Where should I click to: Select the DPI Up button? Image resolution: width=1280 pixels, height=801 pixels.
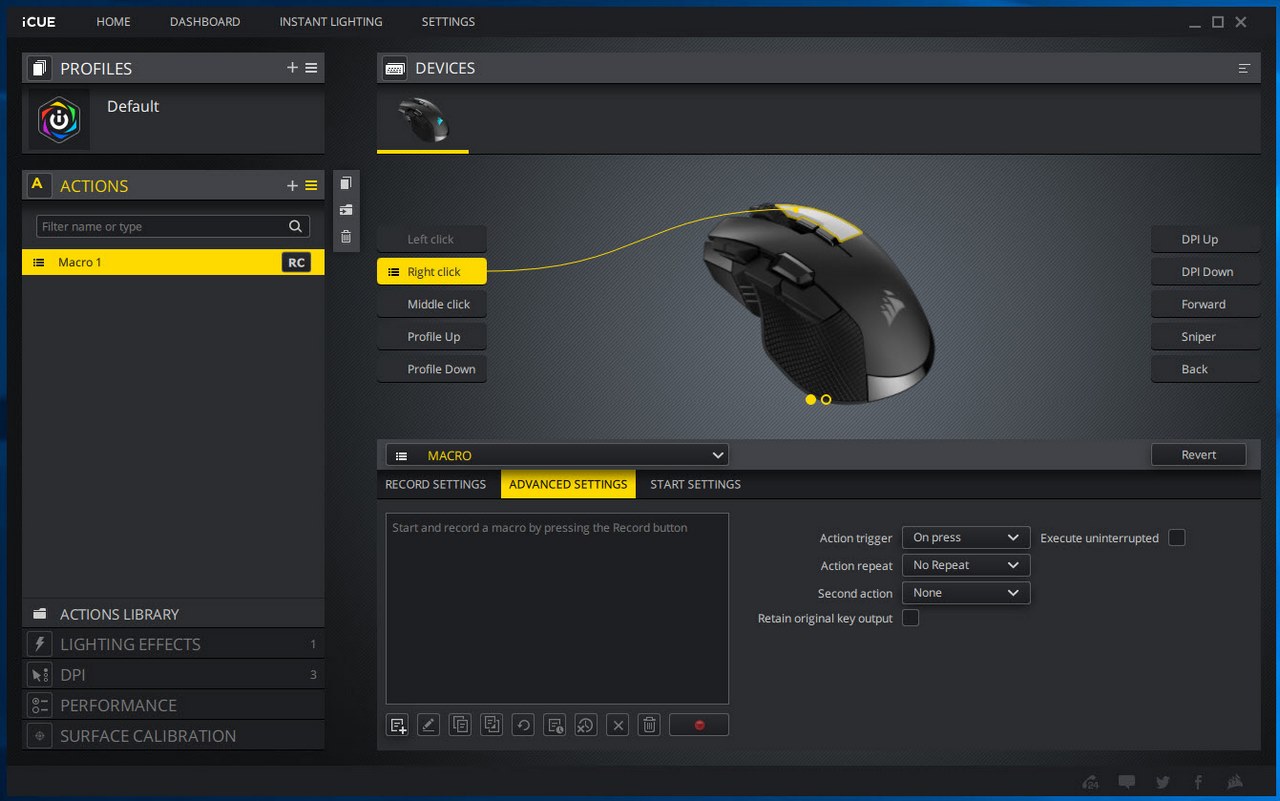(x=1205, y=239)
